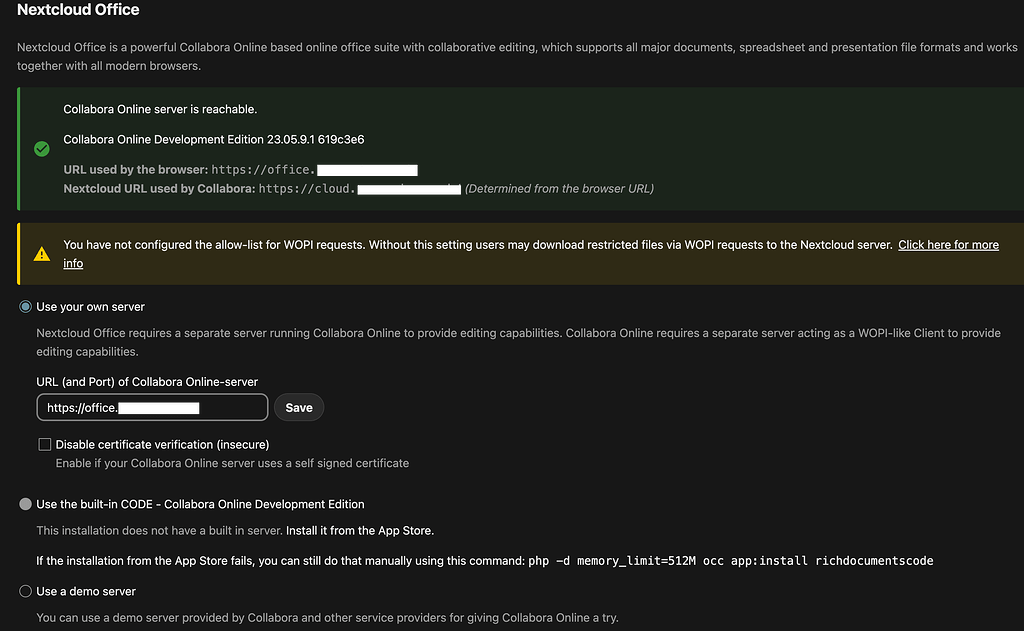Click the green checkmark status icon

coord(41,149)
